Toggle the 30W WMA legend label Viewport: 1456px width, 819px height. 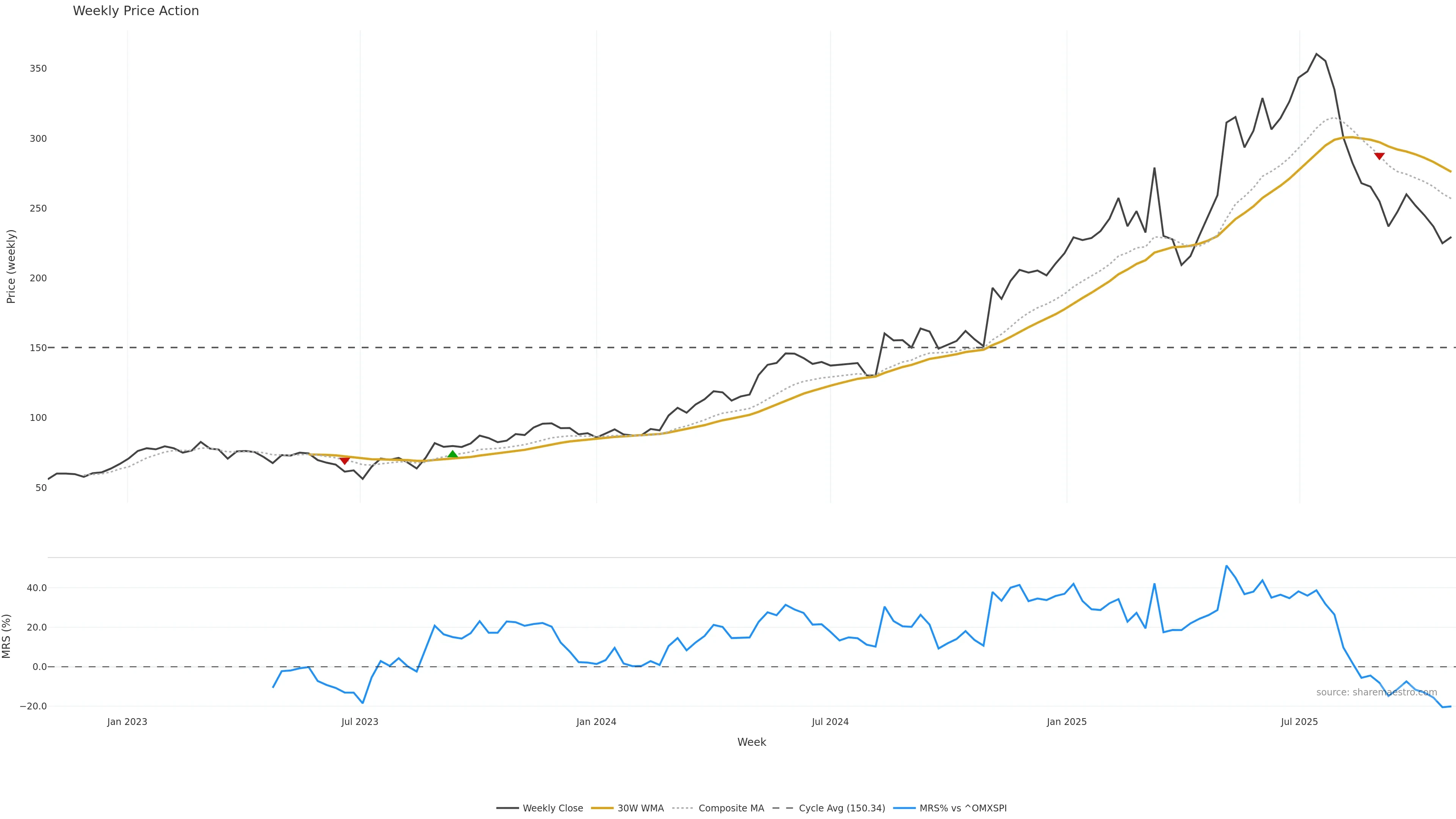pyautogui.click(x=640, y=808)
